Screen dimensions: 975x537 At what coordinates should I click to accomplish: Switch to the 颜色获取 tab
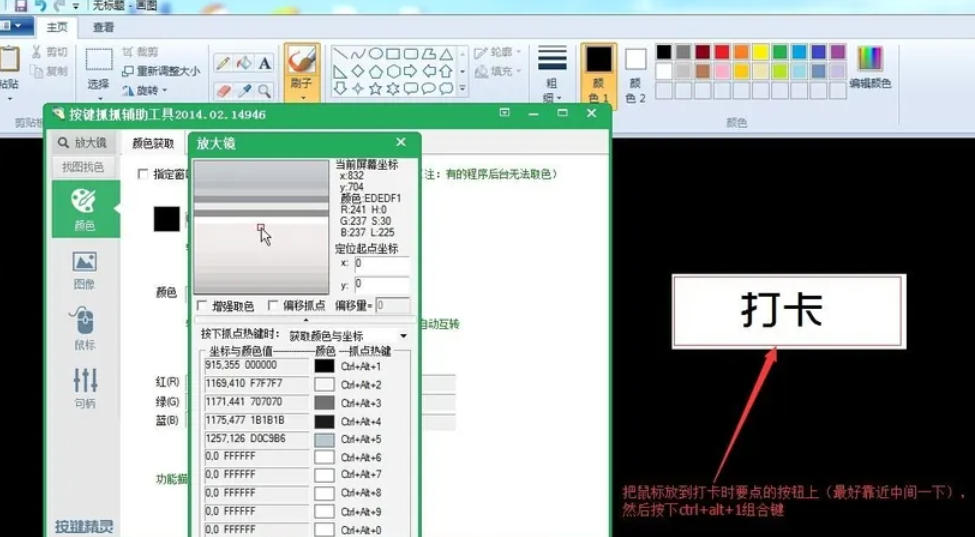coord(153,144)
